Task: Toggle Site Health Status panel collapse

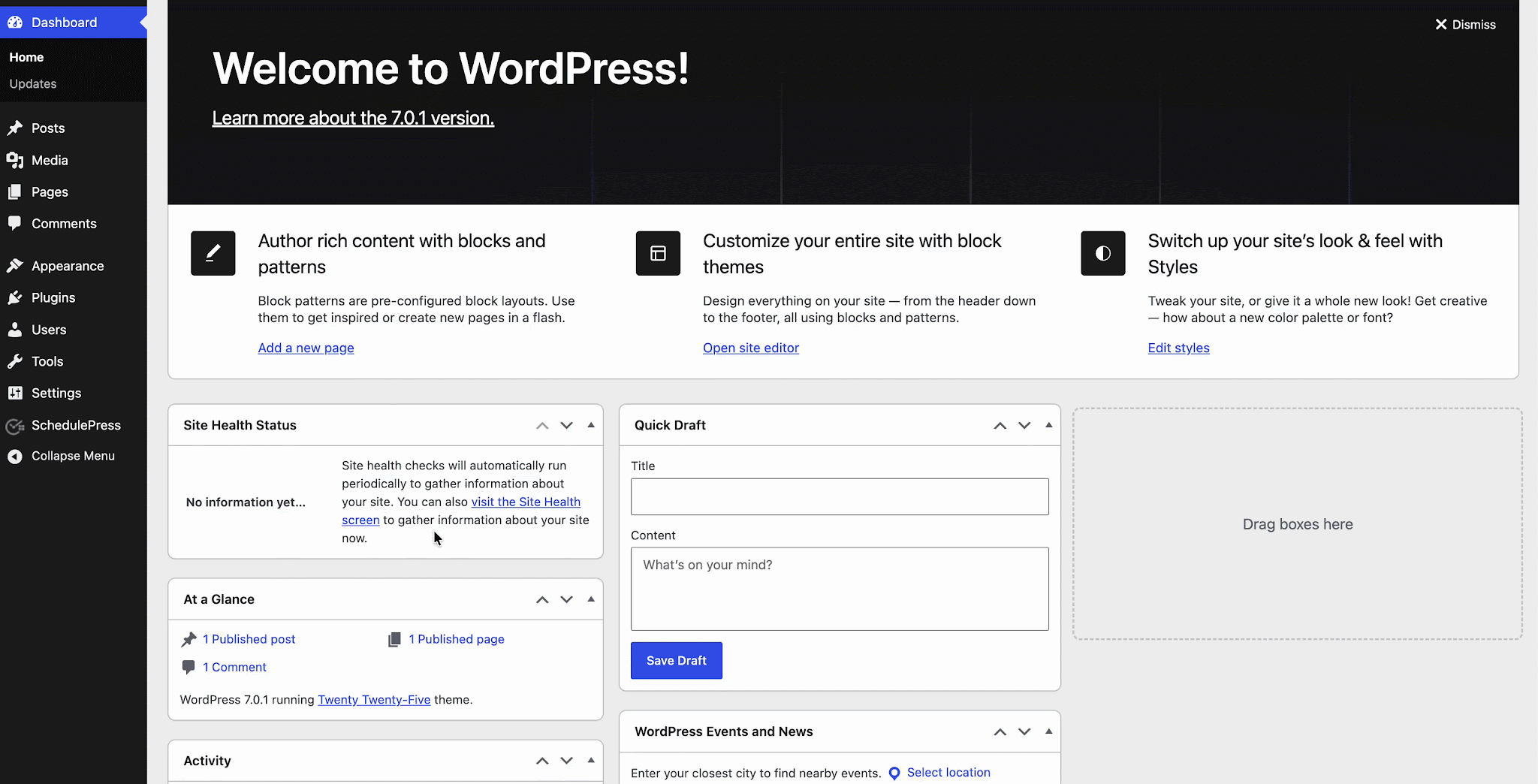Action: pyautogui.click(x=591, y=425)
